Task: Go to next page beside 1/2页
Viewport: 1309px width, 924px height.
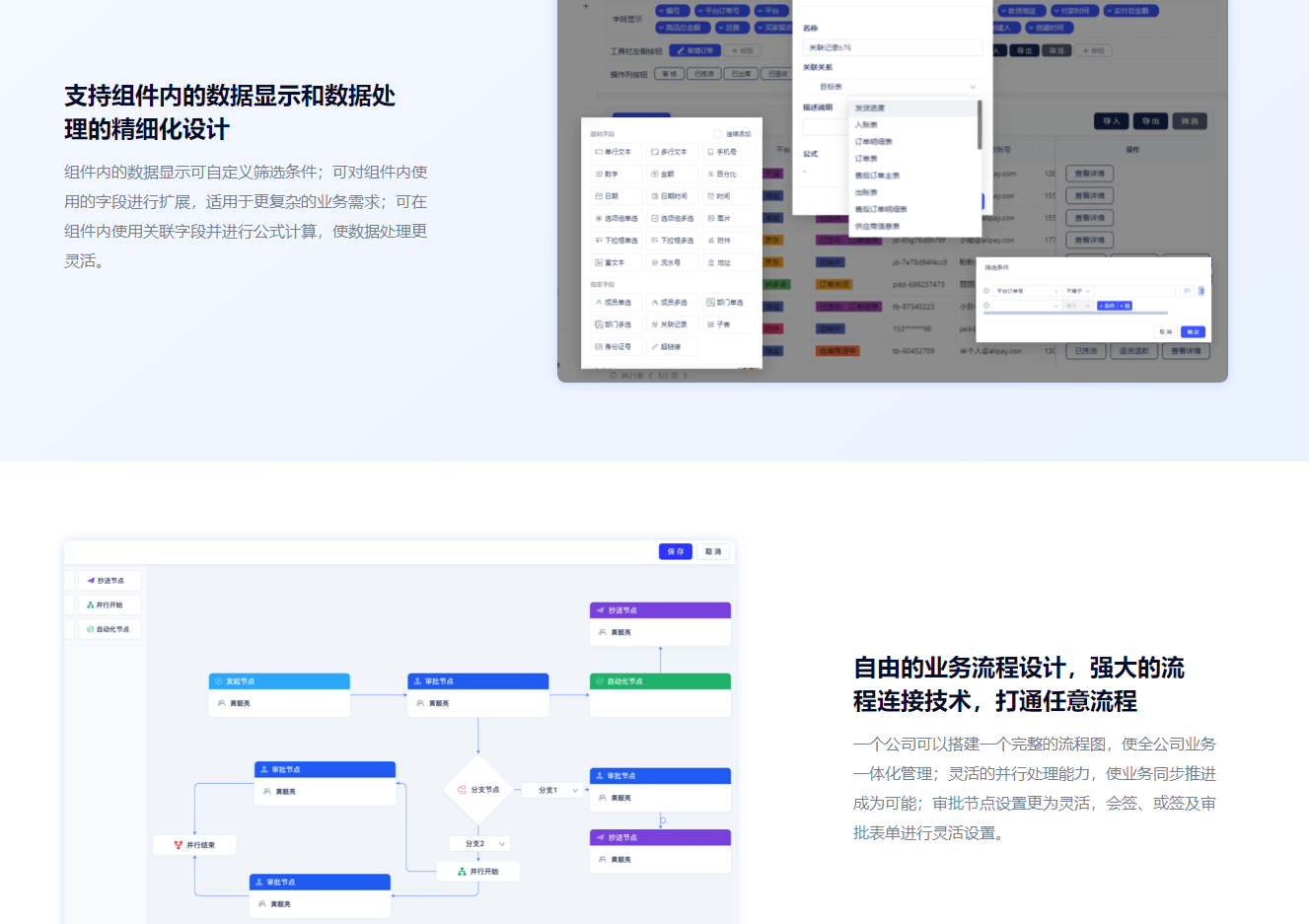Action: pos(686,376)
